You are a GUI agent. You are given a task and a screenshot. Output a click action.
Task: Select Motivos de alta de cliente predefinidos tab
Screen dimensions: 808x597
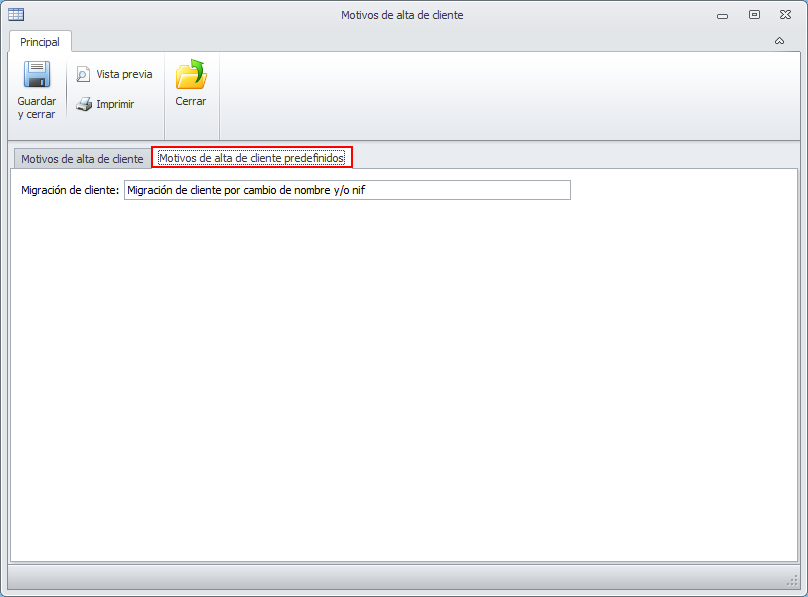251,158
